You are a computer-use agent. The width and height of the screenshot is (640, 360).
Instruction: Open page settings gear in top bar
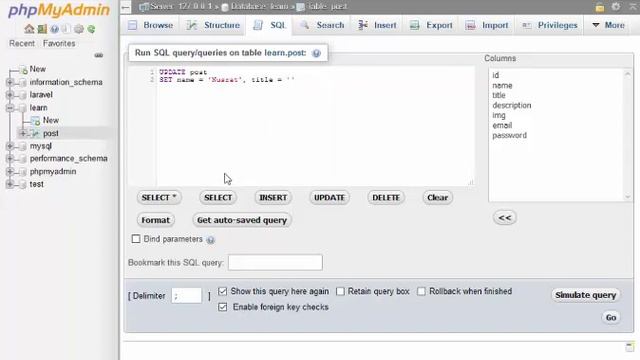pyautogui.click(x=616, y=7)
